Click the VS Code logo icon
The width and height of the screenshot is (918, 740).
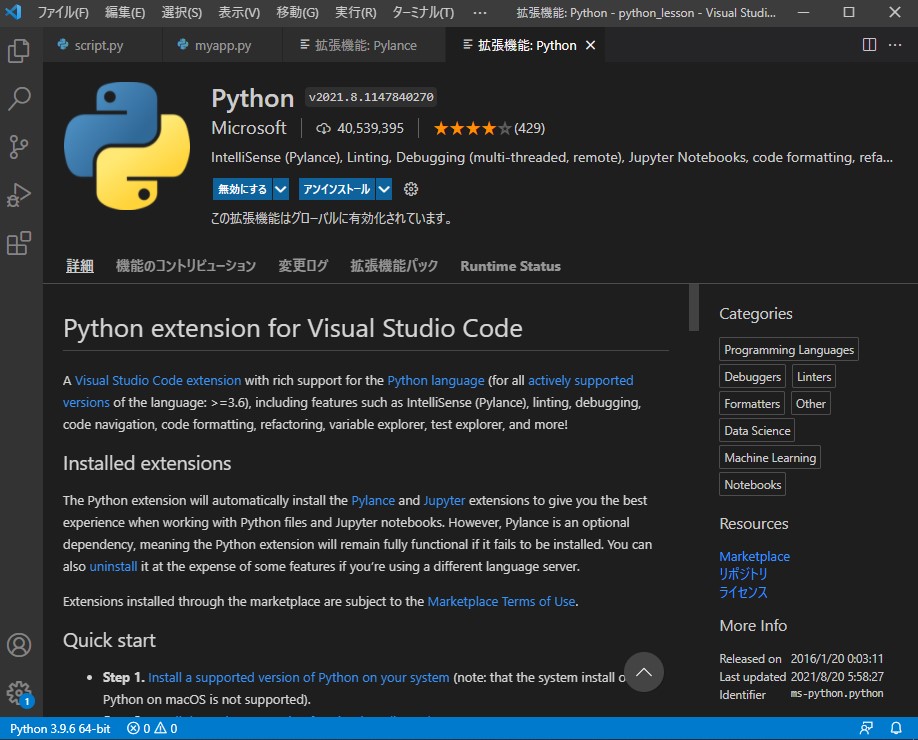pos(14,12)
